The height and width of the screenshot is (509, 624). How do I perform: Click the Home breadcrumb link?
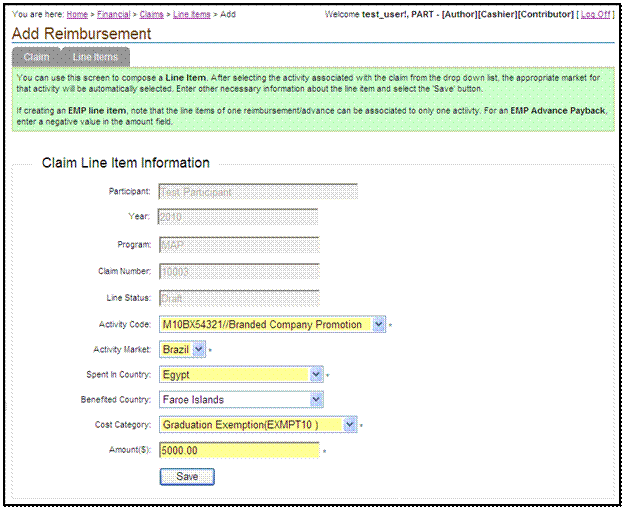77,15
